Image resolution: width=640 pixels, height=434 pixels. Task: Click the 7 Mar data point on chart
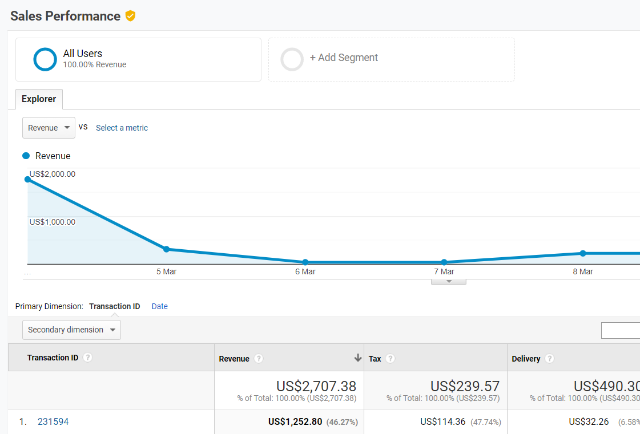point(444,262)
